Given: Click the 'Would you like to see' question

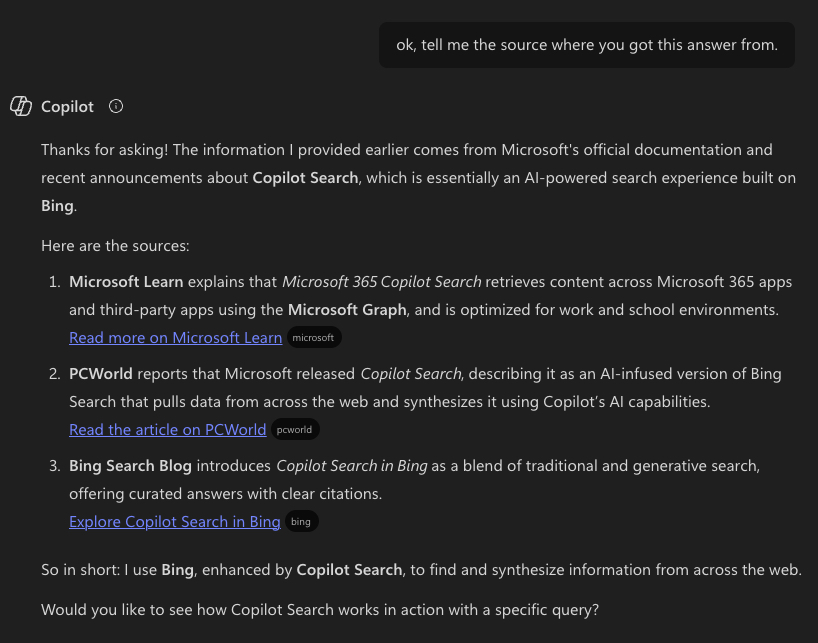Looking at the screenshot, I should (x=320, y=610).
